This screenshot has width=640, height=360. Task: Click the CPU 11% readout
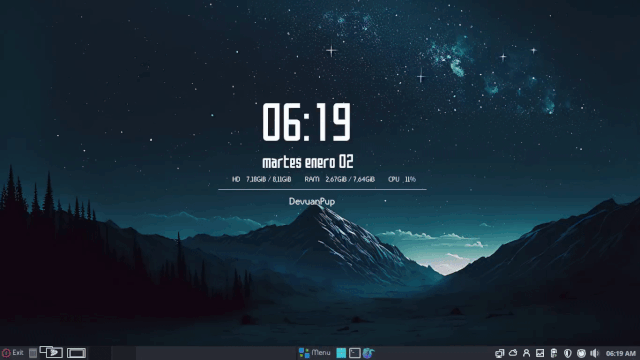(x=402, y=179)
